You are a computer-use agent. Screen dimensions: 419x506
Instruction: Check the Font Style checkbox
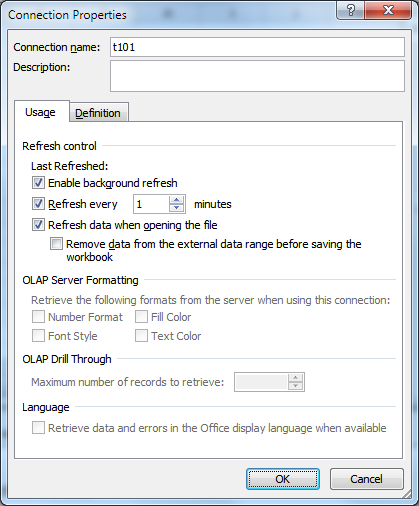[38, 336]
